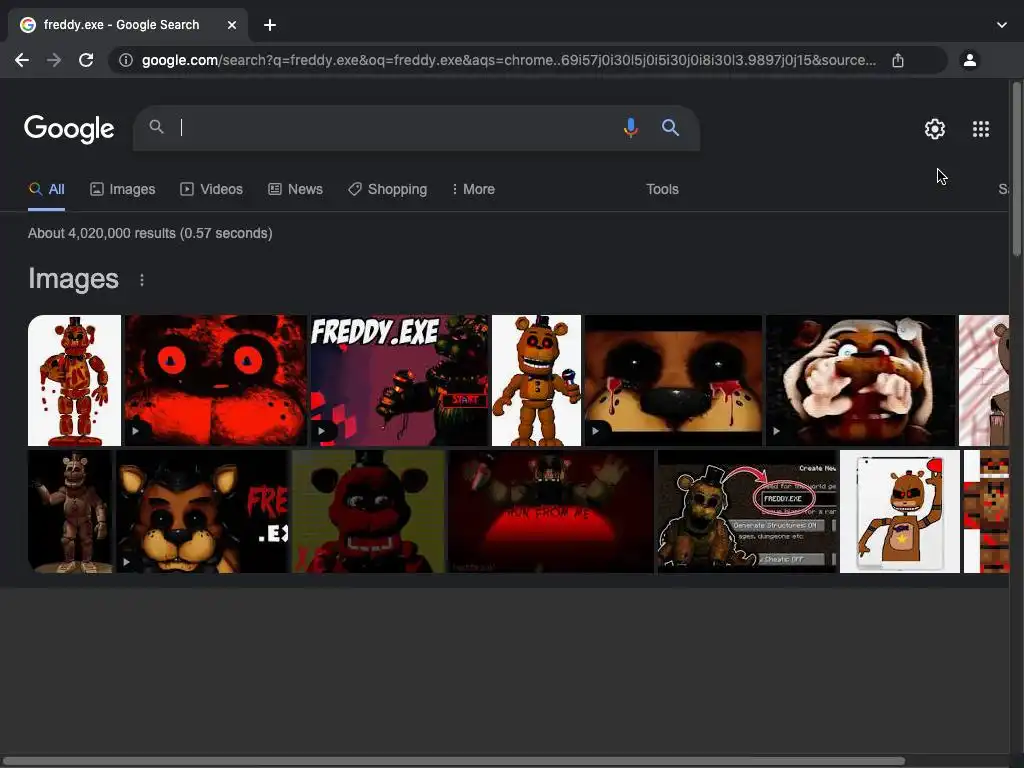Play icon on red glowing-eyes thumbnail

[x=135, y=431]
